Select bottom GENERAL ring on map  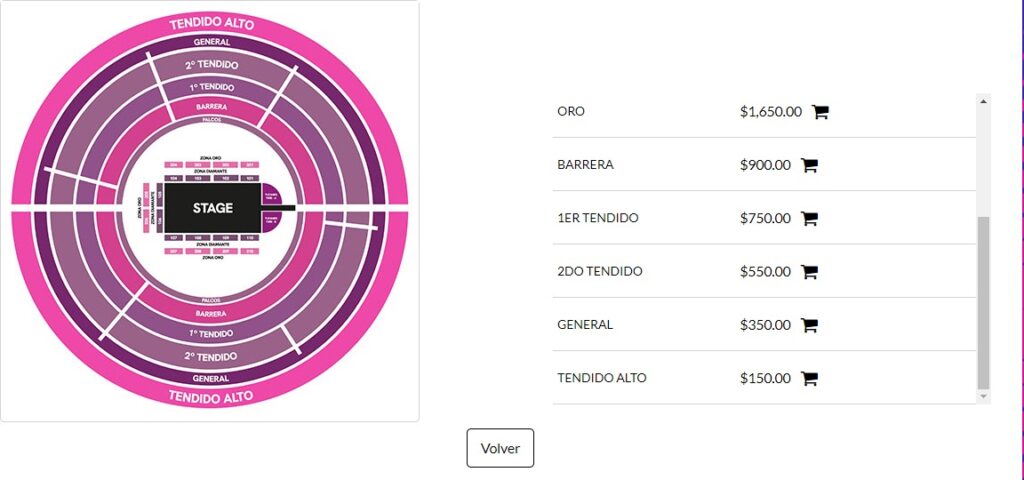(211, 378)
